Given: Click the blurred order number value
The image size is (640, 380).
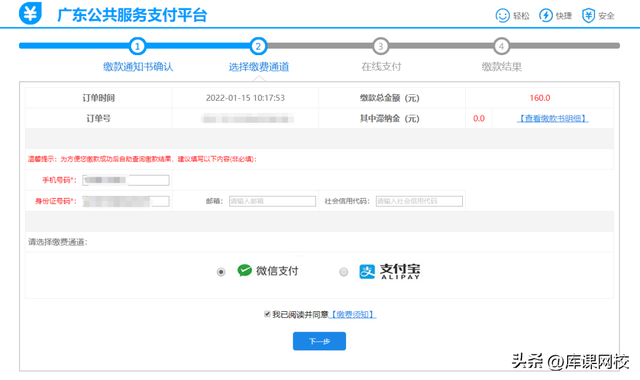Looking at the screenshot, I should 247,119.
